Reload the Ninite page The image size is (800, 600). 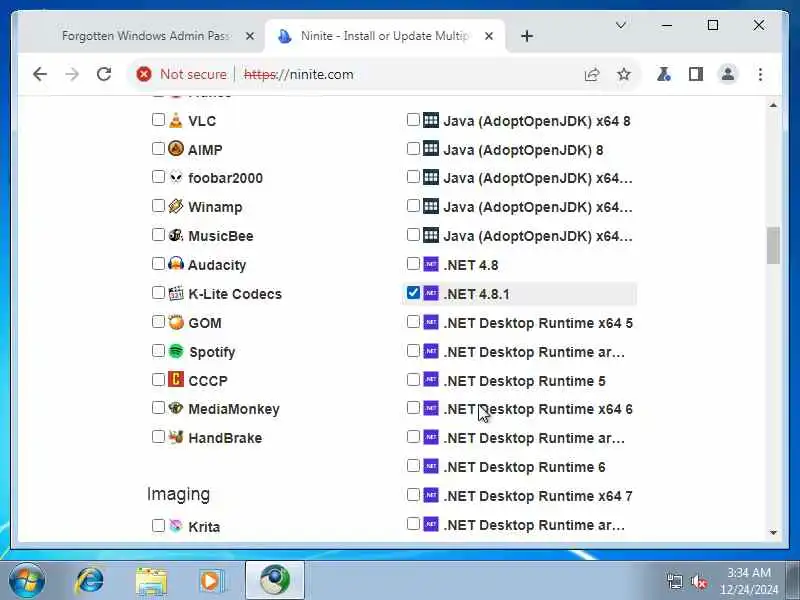point(104,74)
